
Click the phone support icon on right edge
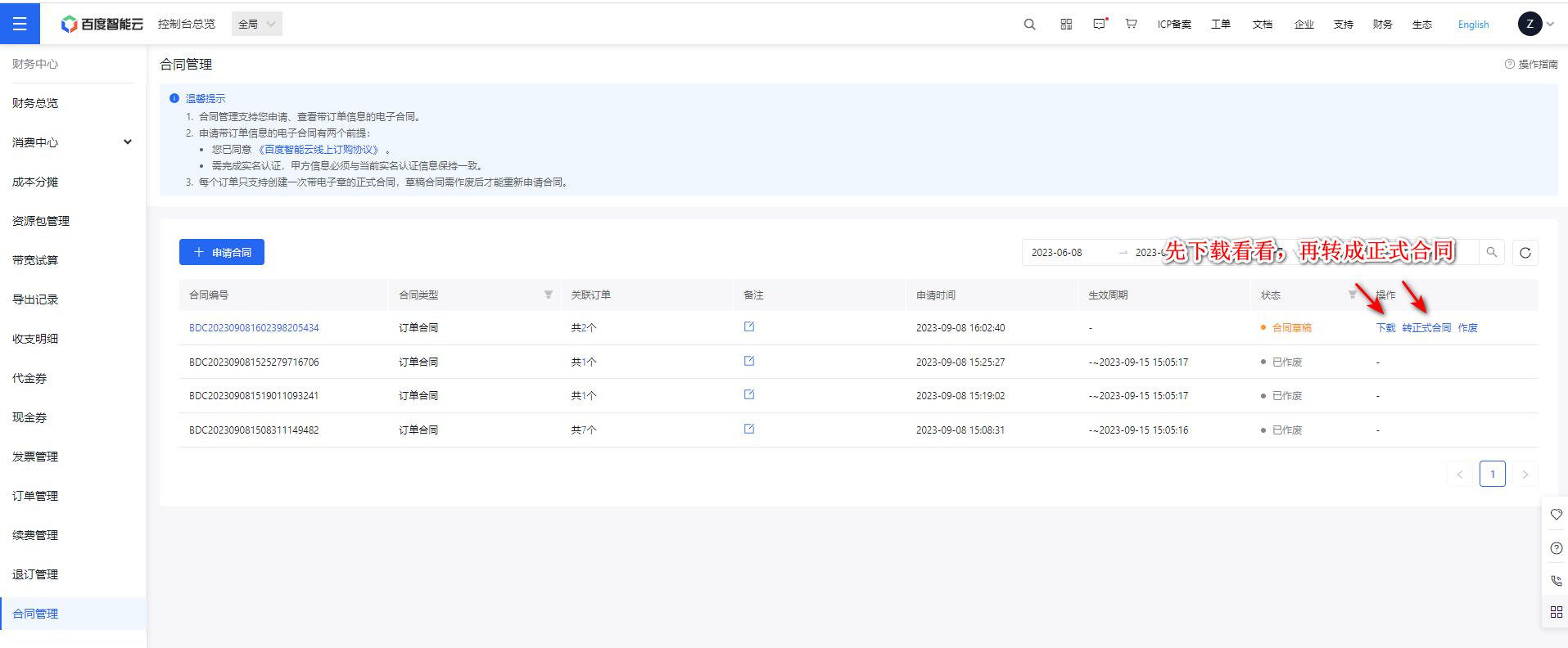tap(1556, 580)
